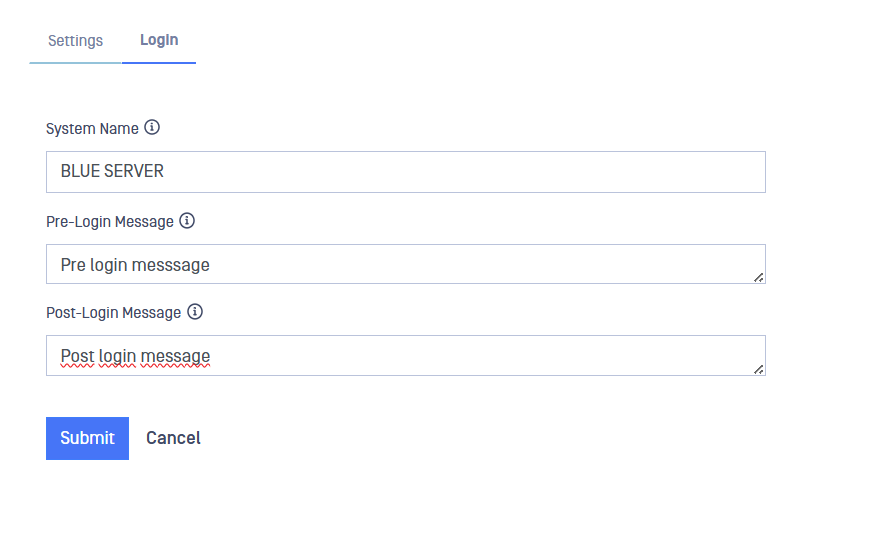Click the underlined word 'Post' in textarea
The image size is (876, 537).
click(x=77, y=356)
